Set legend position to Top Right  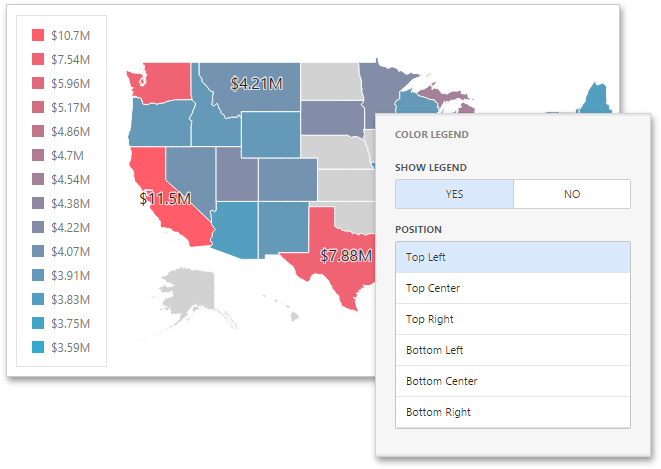(512, 319)
